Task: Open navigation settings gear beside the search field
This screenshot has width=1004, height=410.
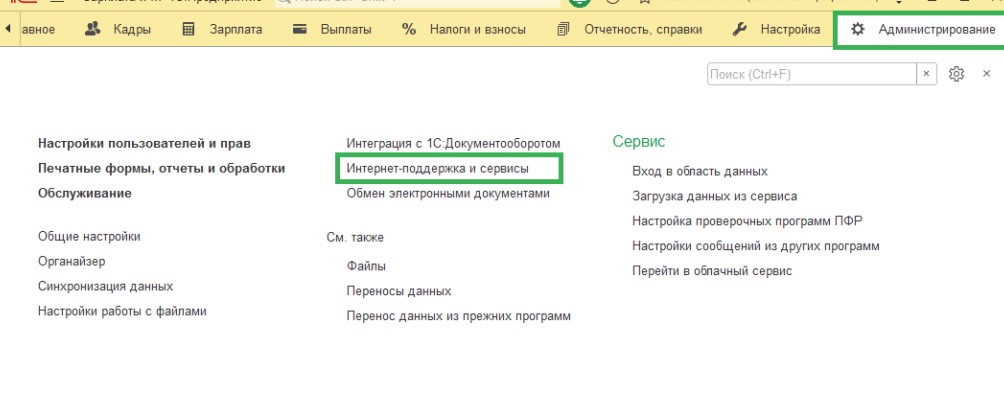Action: pyautogui.click(x=956, y=74)
